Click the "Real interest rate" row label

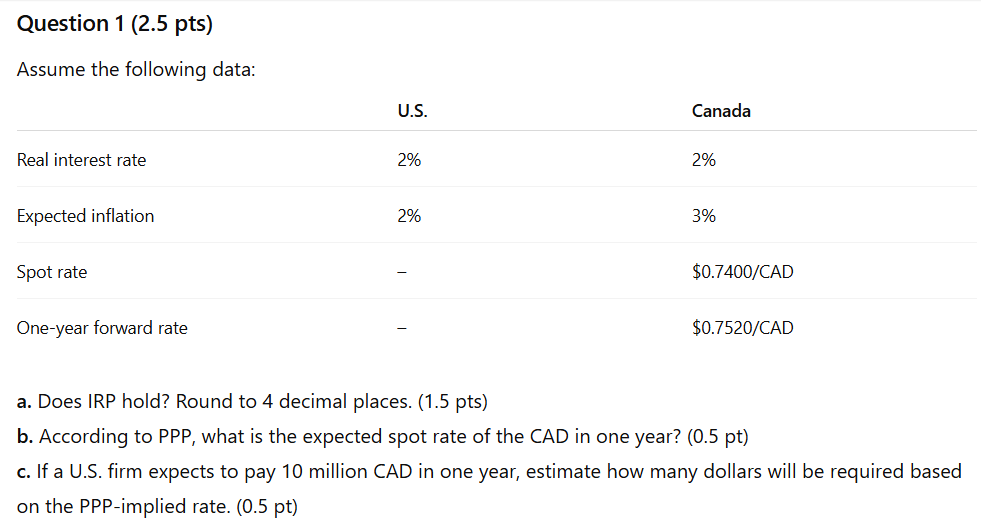[82, 160]
